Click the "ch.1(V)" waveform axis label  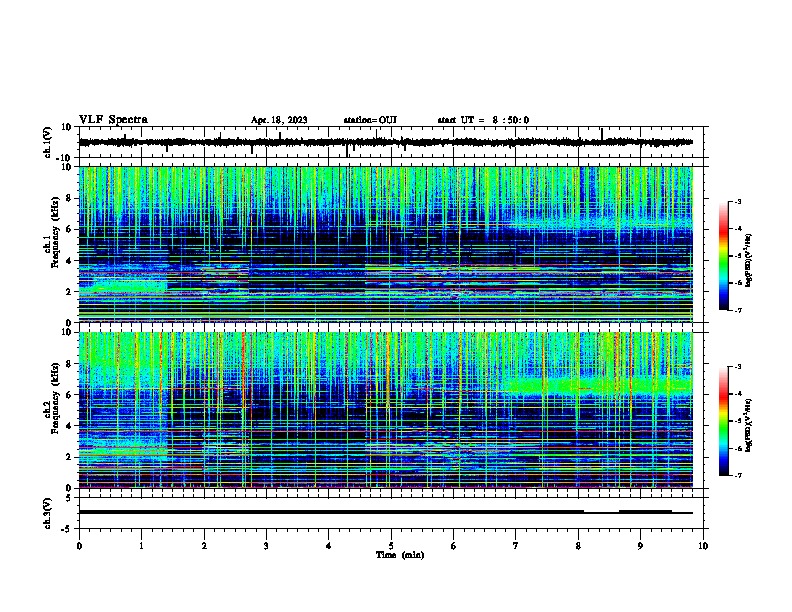click(48, 142)
